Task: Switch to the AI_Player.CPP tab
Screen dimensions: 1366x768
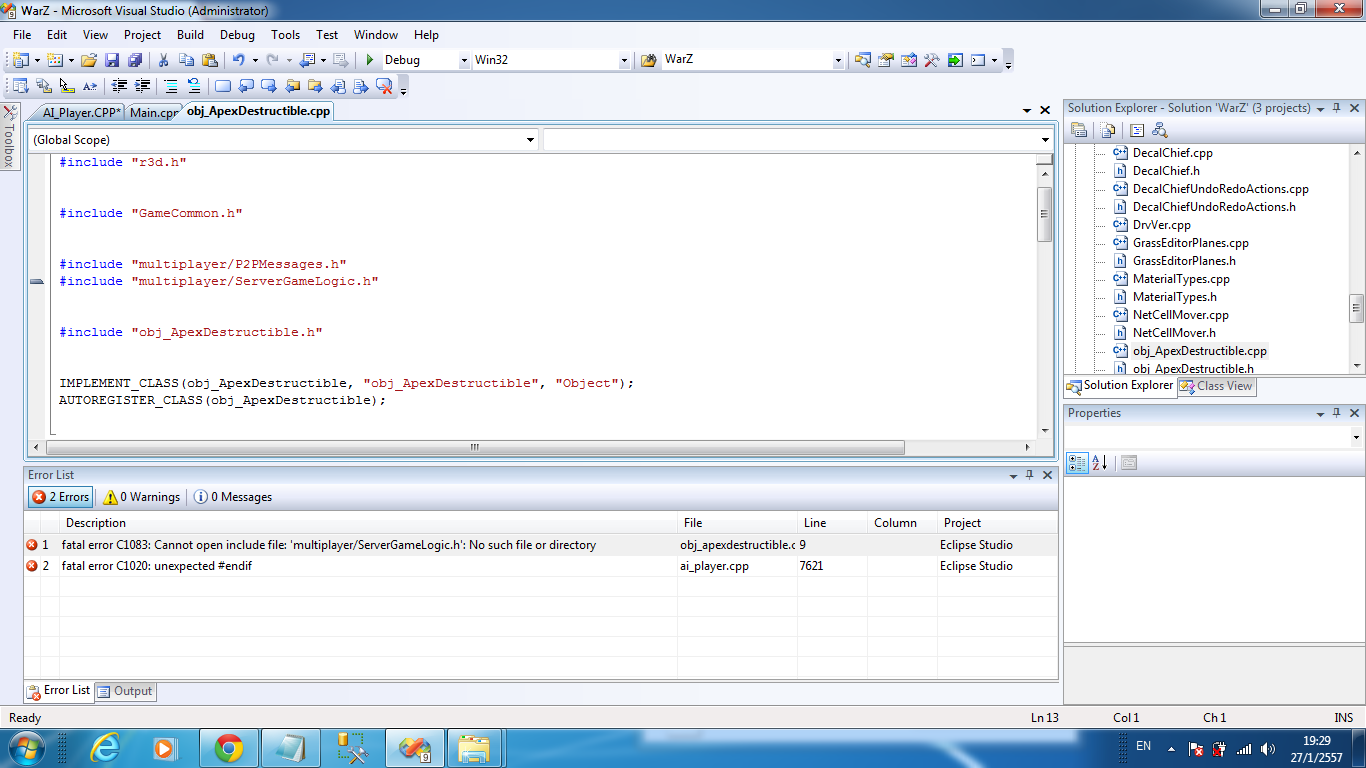Action: pos(80,112)
